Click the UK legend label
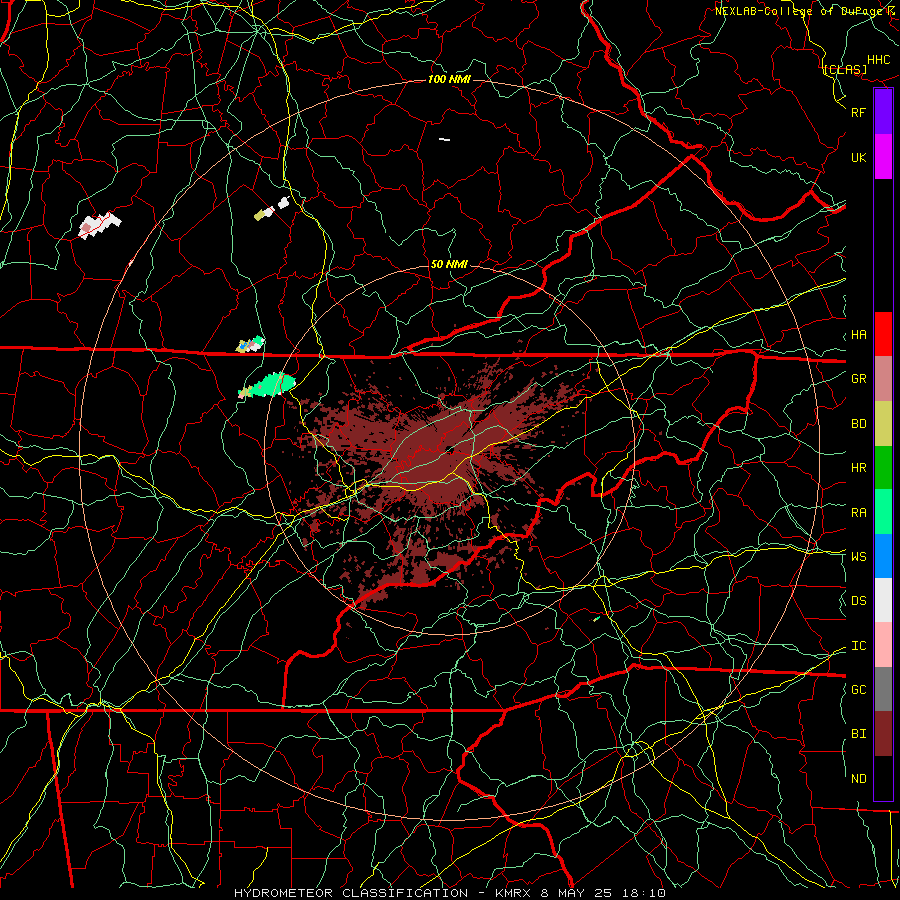The height and width of the screenshot is (900, 900). [859, 157]
